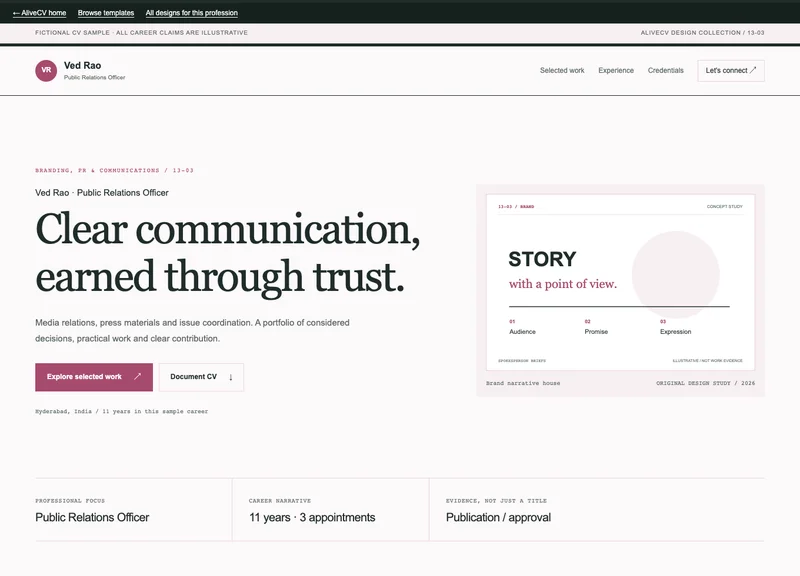Click '03 Expression' in the story card
The image size is (800, 576).
coord(675,327)
